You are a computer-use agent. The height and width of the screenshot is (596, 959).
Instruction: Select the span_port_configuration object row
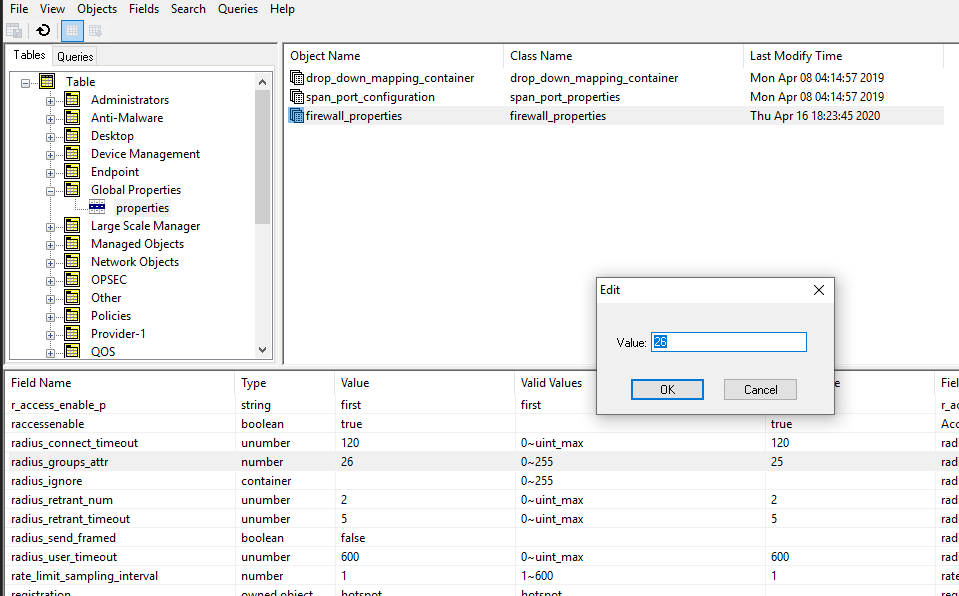pyautogui.click(x=615, y=97)
